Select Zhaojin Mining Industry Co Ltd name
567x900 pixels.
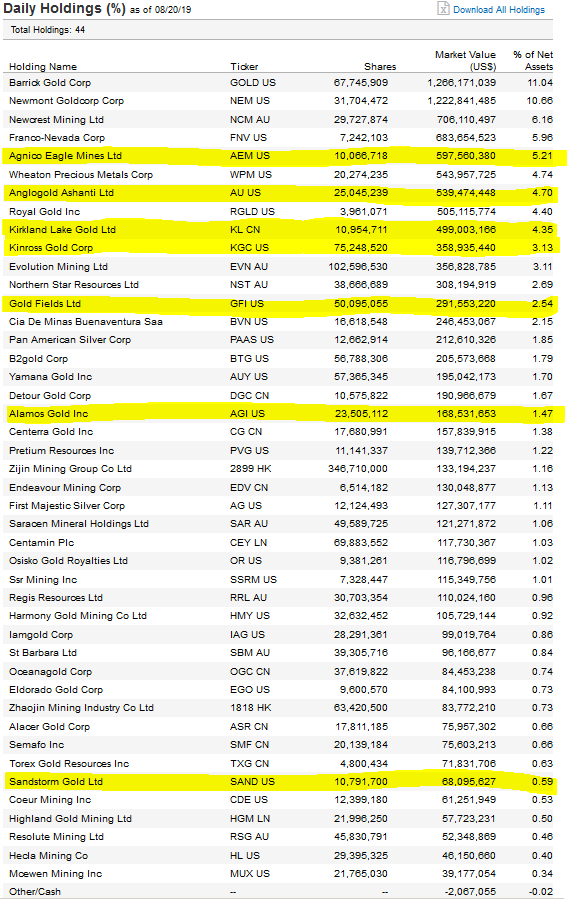81,708
